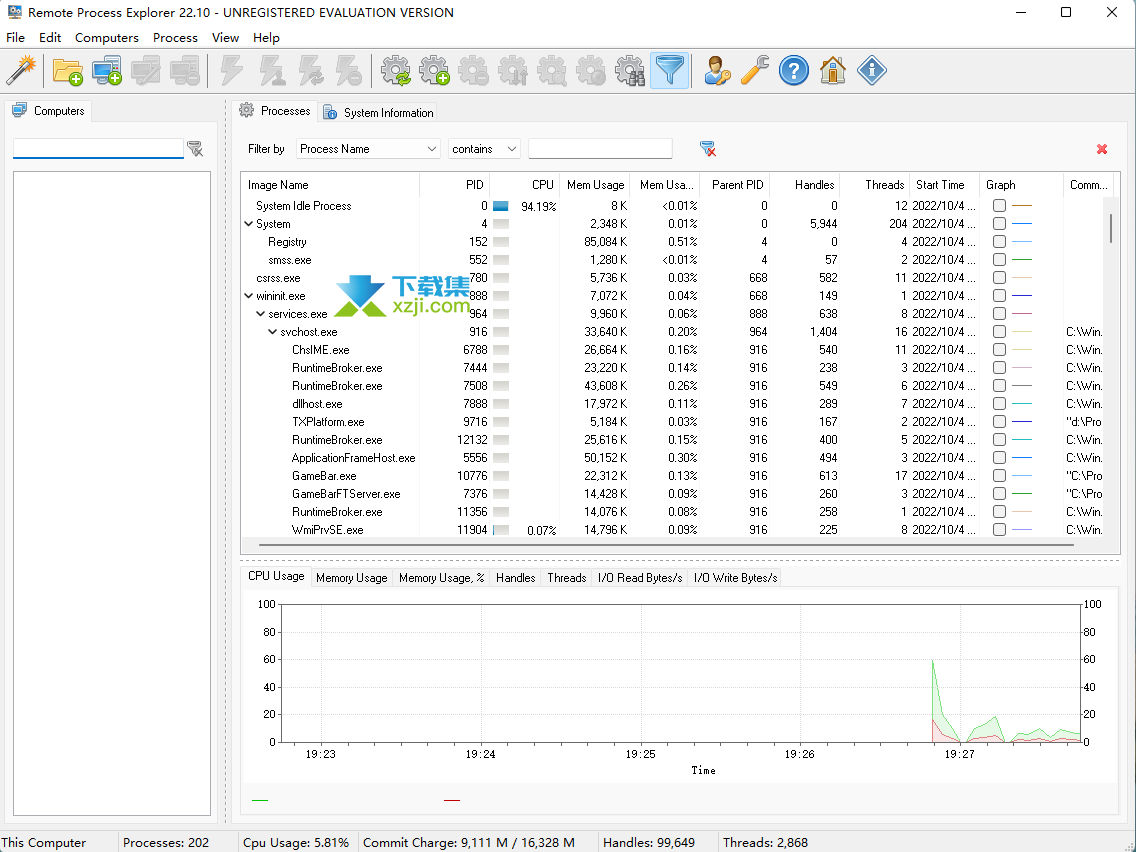Image resolution: width=1136 pixels, height=852 pixels.
Task: Sort by the Mem Usage column header
Action: pos(595,185)
